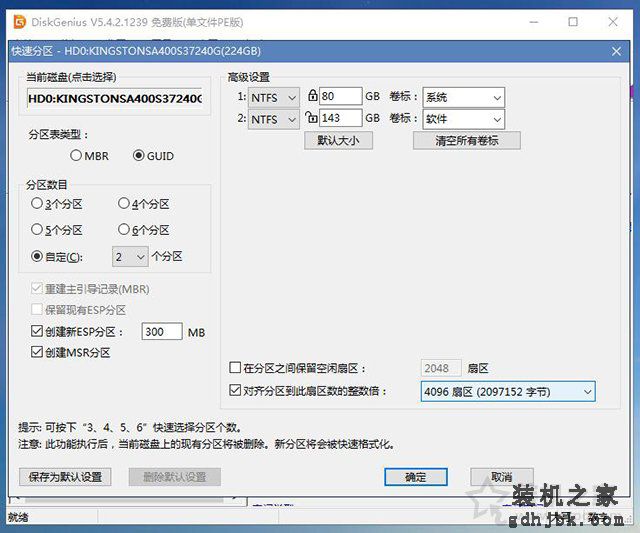640x533 pixels.
Task: Open partition 2 NTFS file system dropdown
Action: tap(274, 120)
